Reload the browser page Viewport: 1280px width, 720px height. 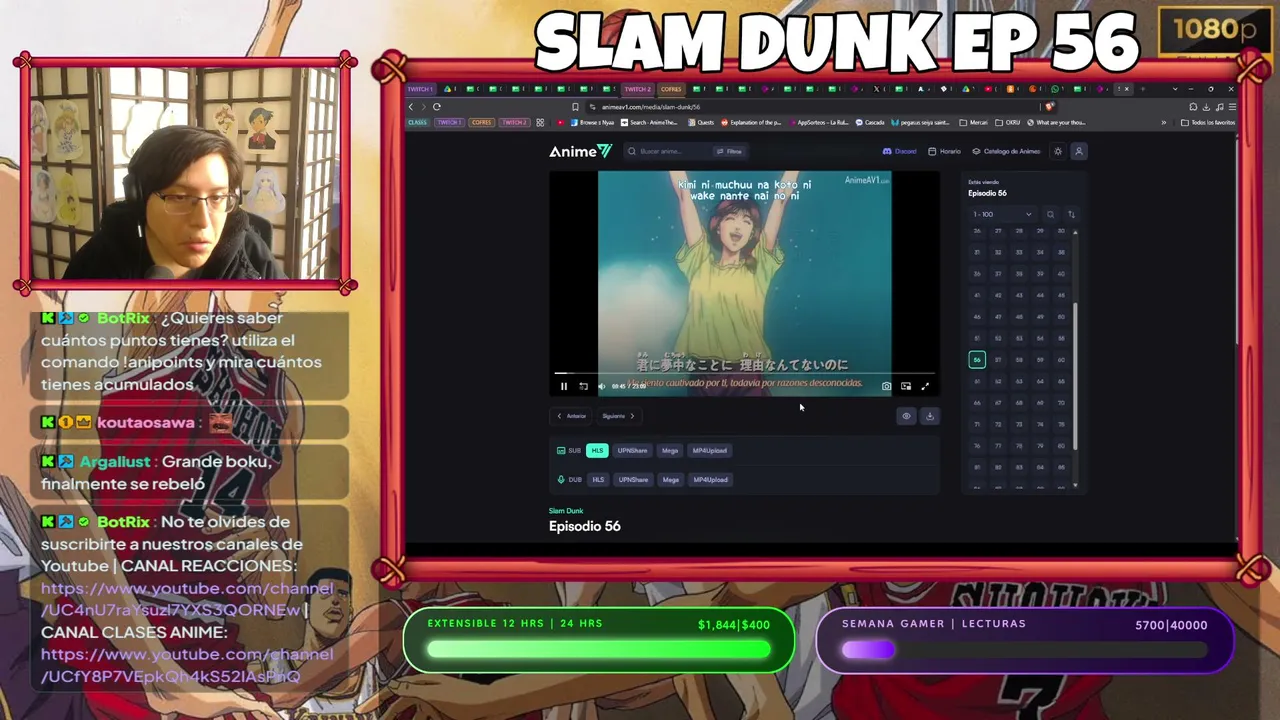437,107
